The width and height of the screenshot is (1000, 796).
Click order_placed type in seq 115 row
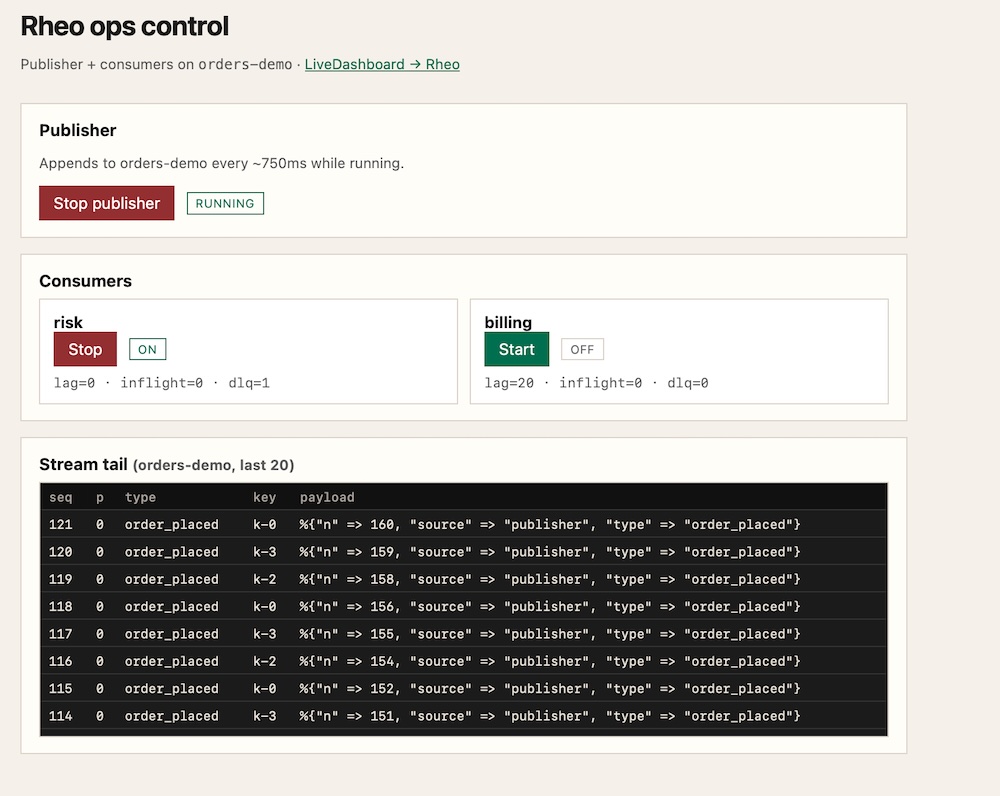(172, 689)
